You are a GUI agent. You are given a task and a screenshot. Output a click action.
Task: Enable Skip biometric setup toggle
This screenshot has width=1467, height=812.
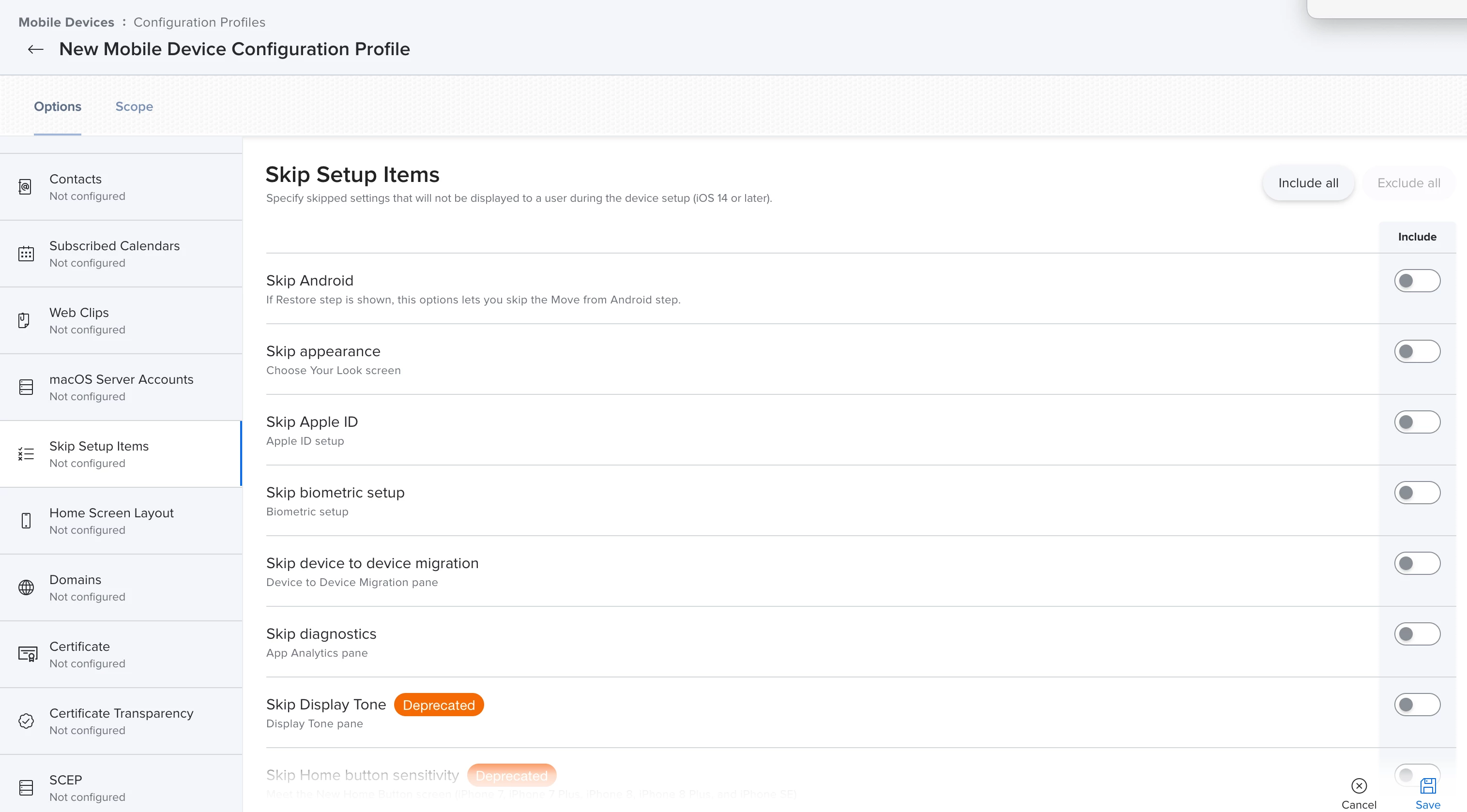[1417, 493]
